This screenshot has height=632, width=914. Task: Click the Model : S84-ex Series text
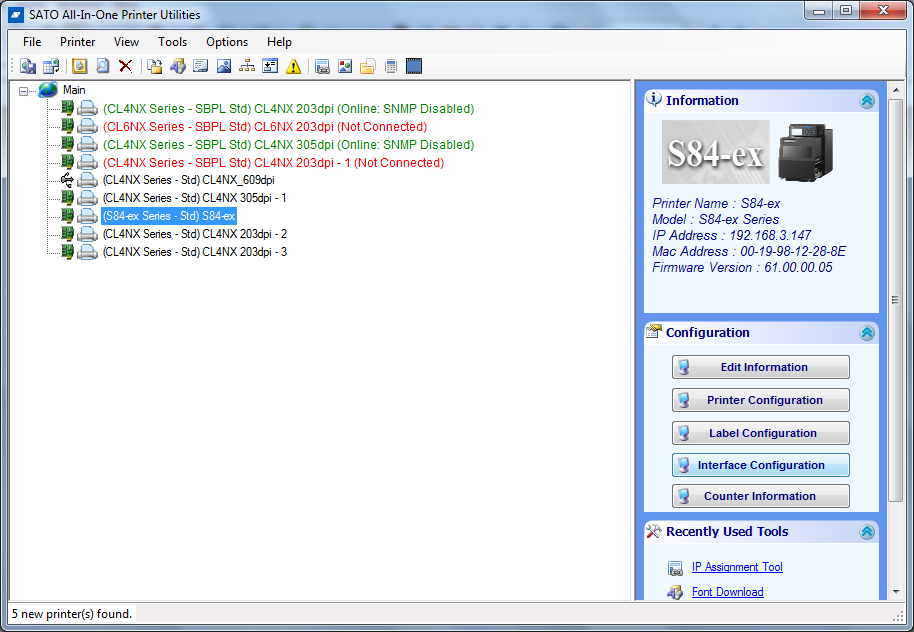click(x=715, y=219)
